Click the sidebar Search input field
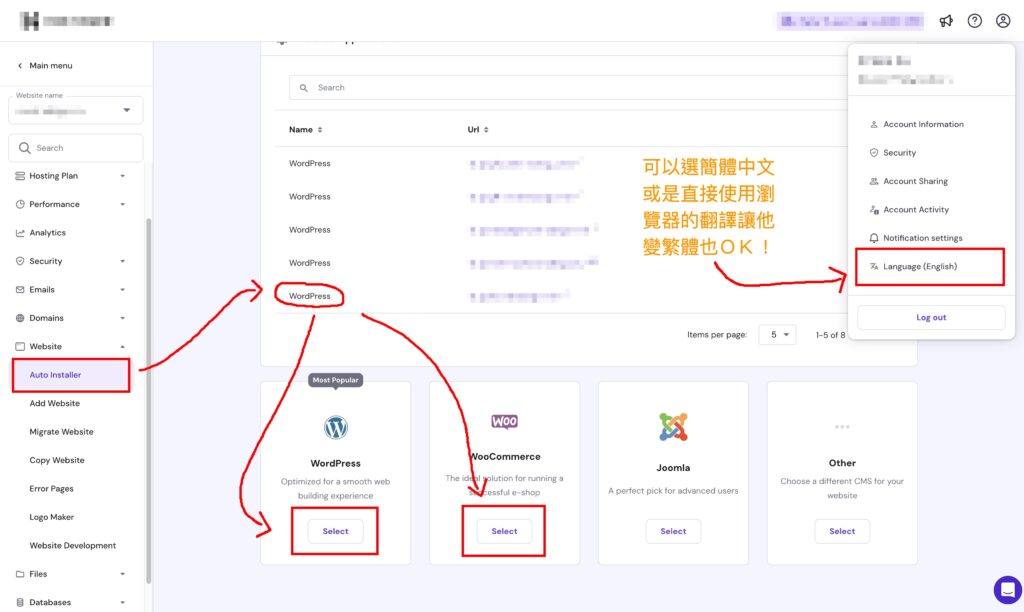The image size is (1024, 612). (76, 148)
